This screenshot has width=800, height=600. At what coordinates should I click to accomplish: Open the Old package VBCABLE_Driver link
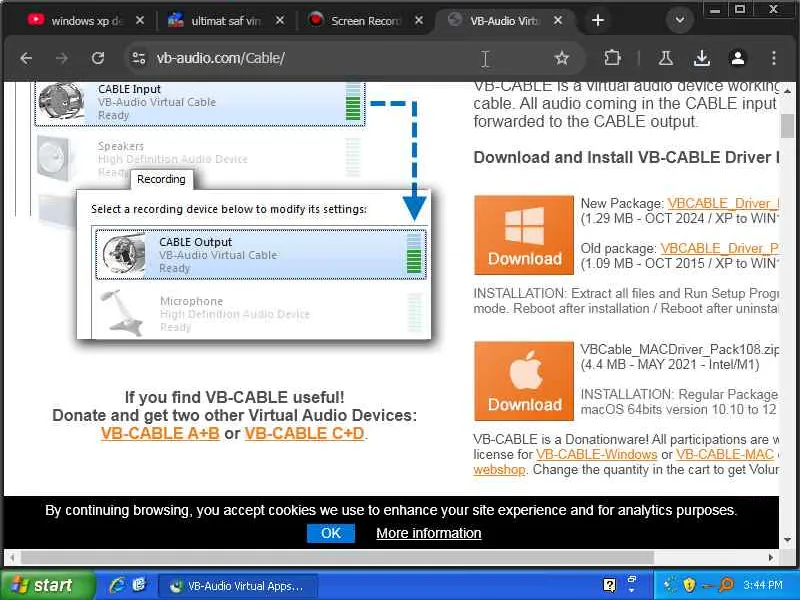pyautogui.click(x=719, y=248)
